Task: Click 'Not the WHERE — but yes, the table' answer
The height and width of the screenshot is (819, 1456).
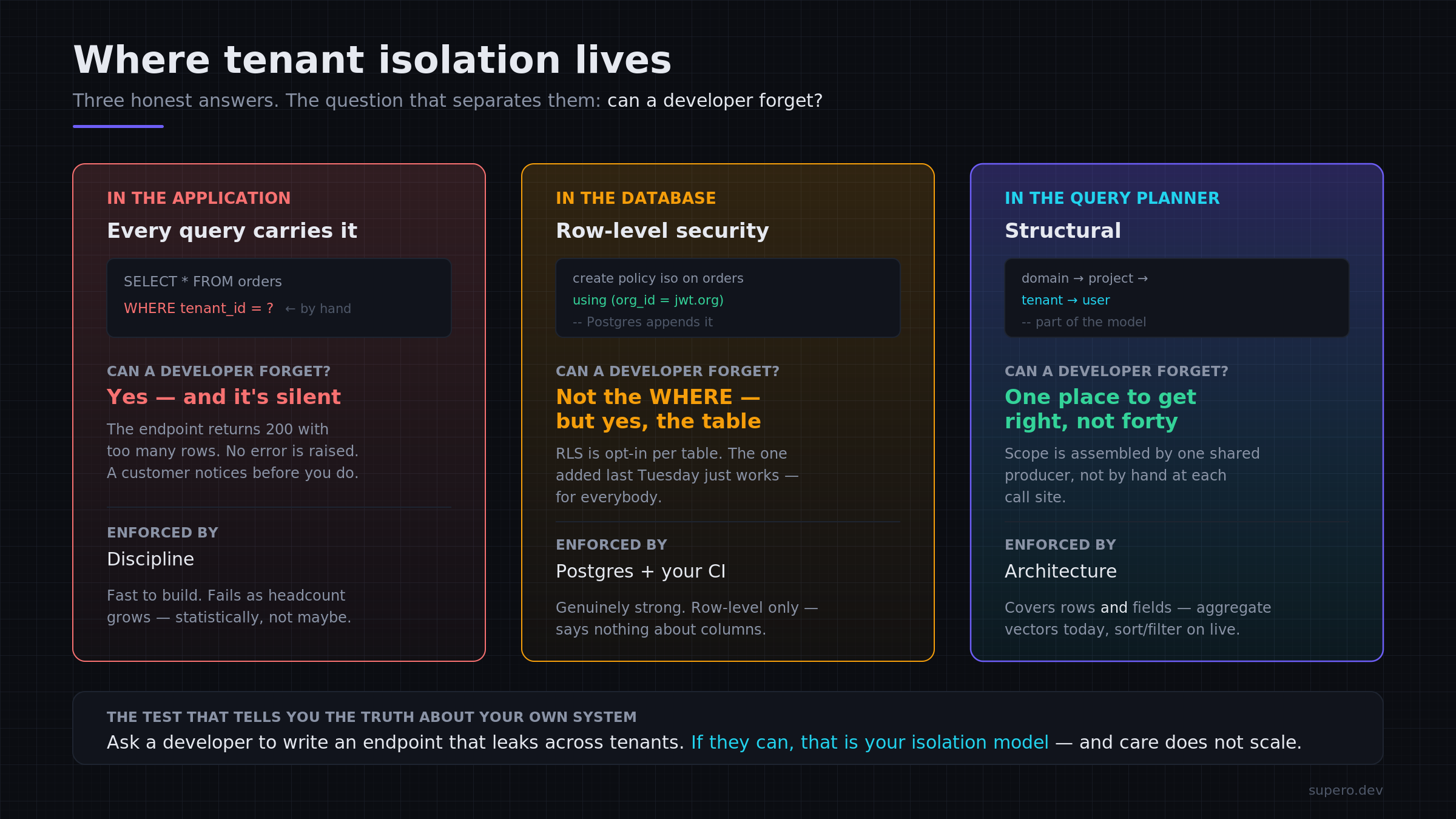Action: (x=658, y=409)
